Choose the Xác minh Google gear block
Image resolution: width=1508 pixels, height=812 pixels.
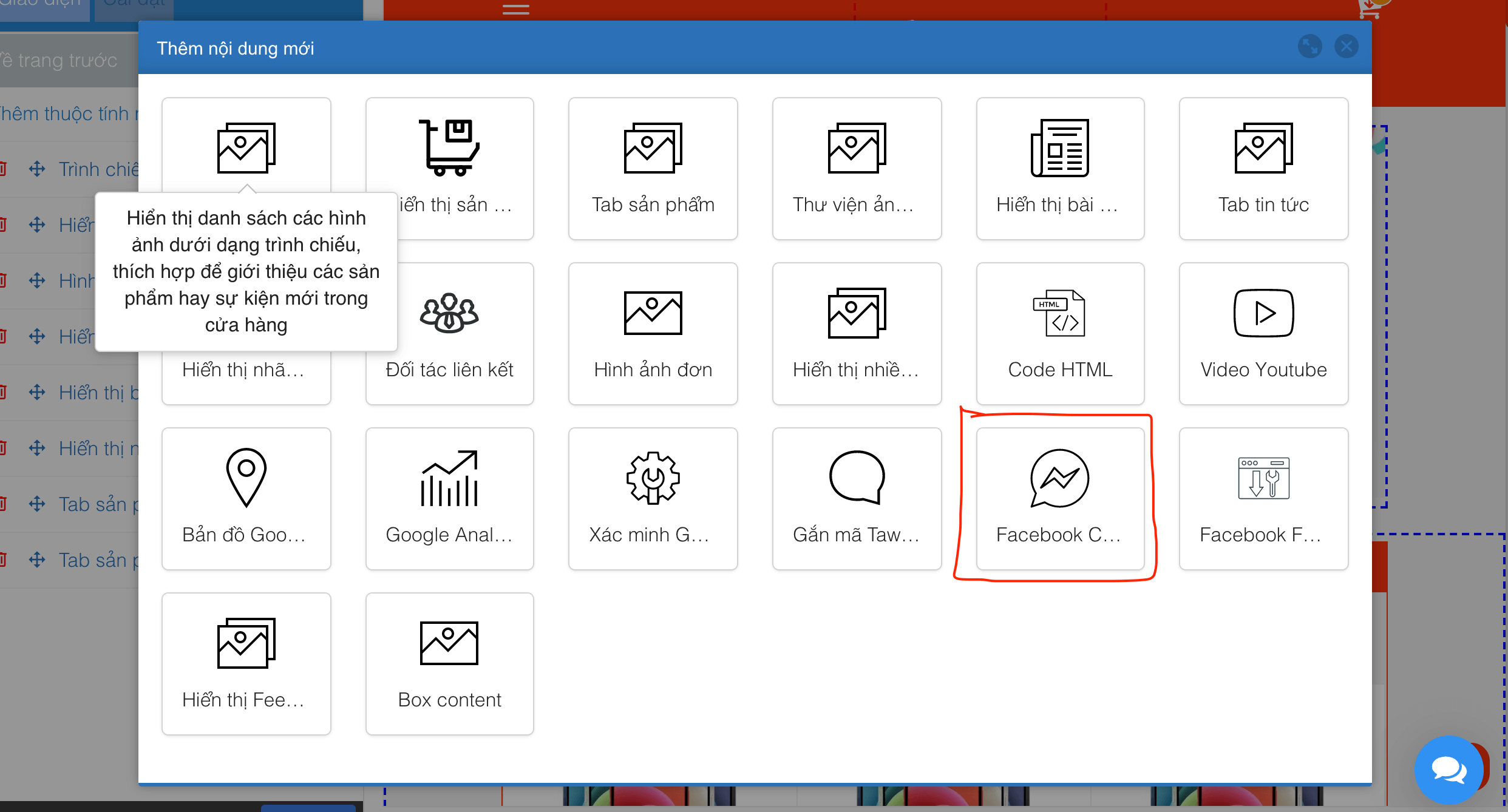click(x=653, y=499)
